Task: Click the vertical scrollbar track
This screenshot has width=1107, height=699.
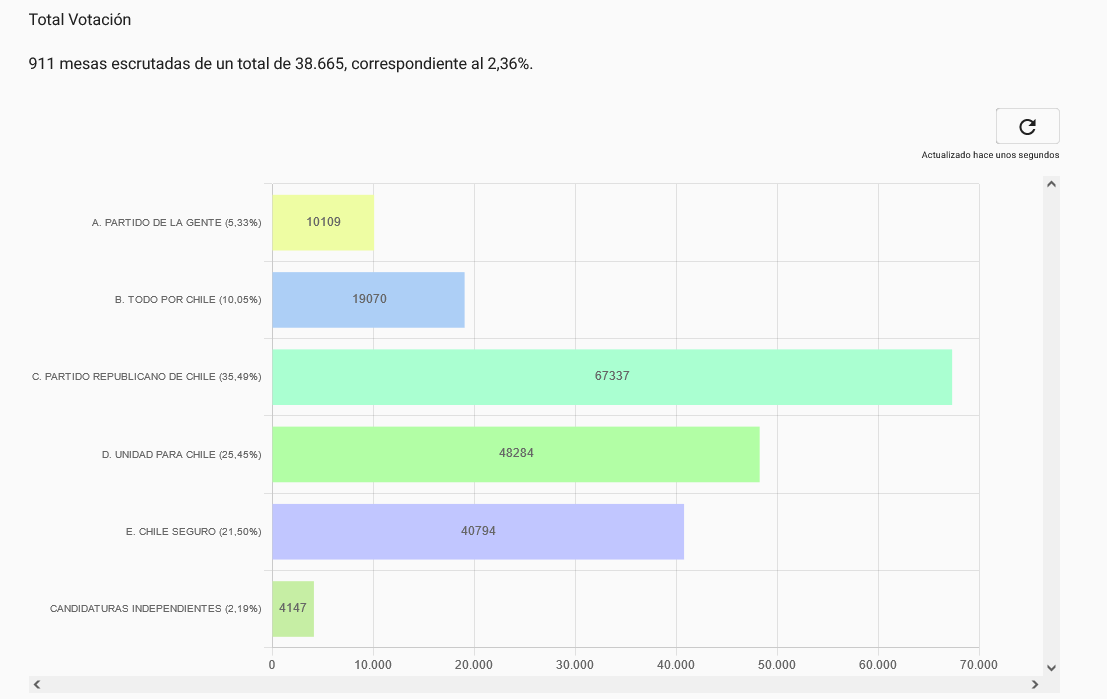Action: pos(1051,426)
